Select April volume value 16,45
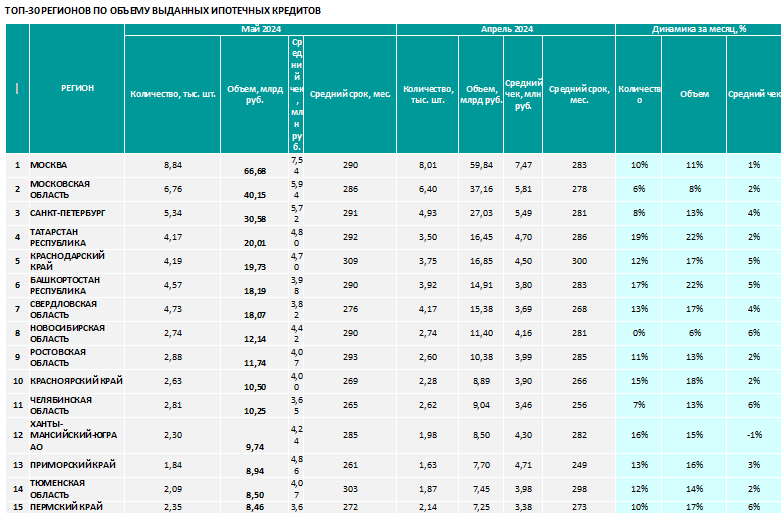 click(x=481, y=238)
